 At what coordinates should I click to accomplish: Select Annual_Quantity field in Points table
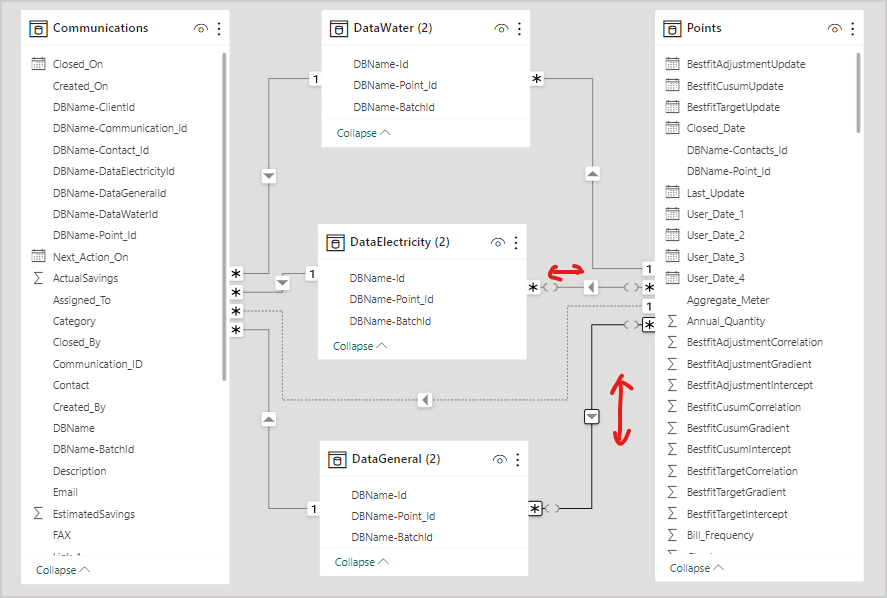point(726,321)
